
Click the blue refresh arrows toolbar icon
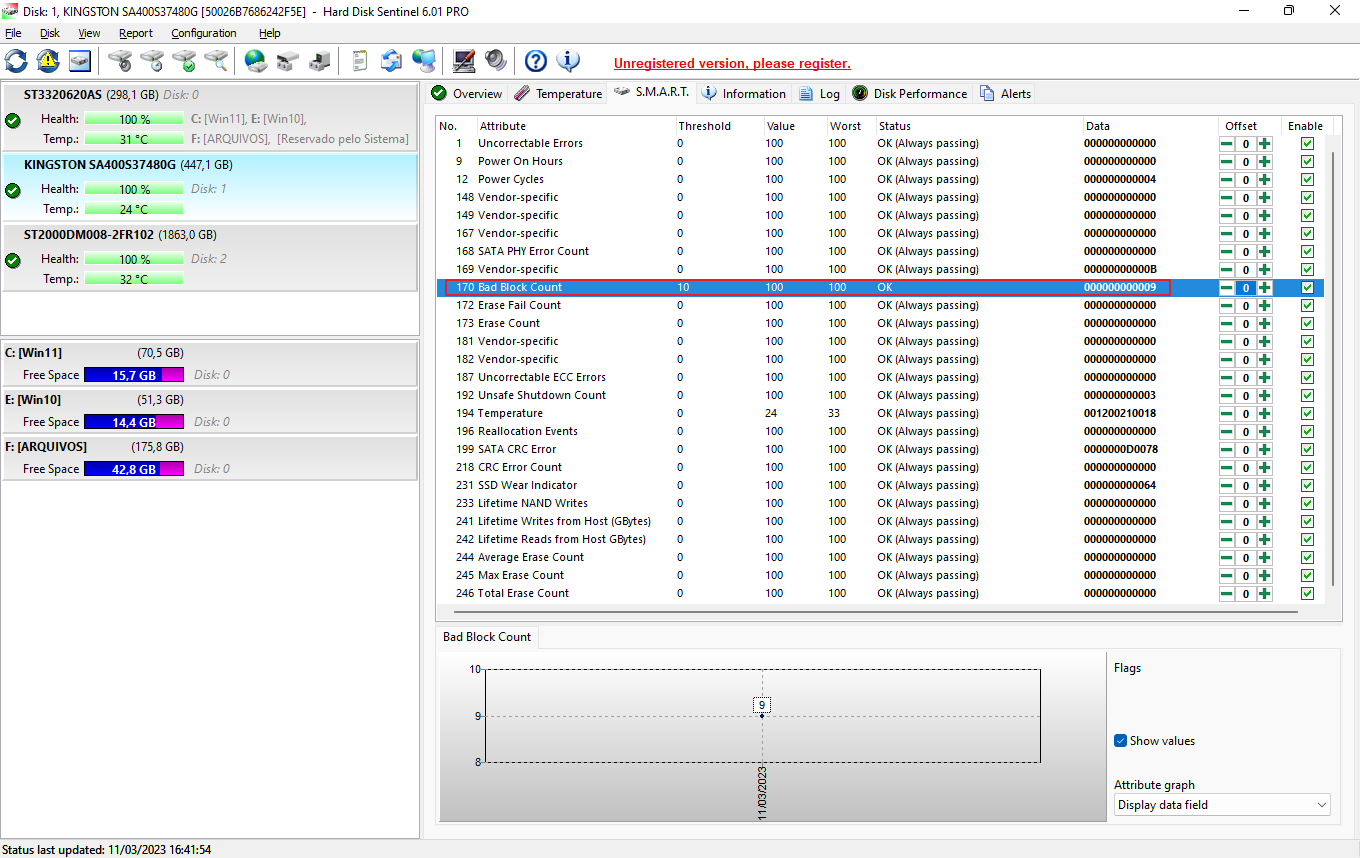[x=17, y=61]
